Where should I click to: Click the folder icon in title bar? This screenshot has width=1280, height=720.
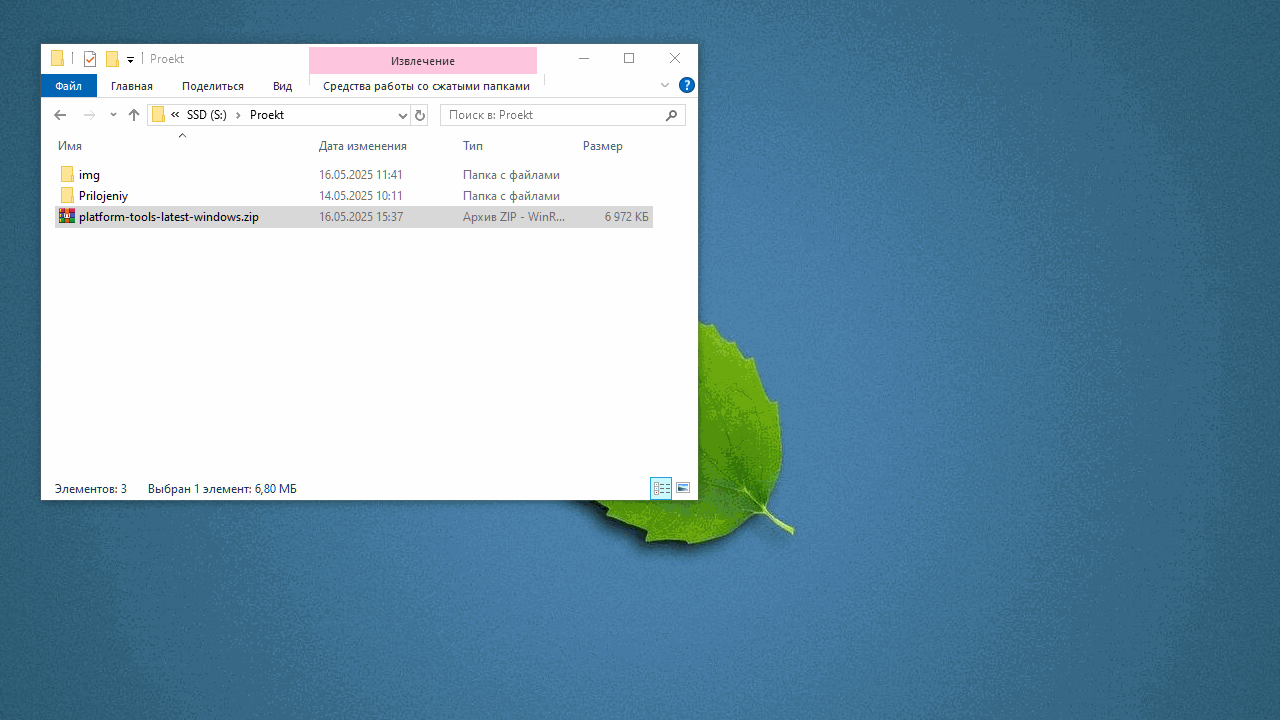58,59
